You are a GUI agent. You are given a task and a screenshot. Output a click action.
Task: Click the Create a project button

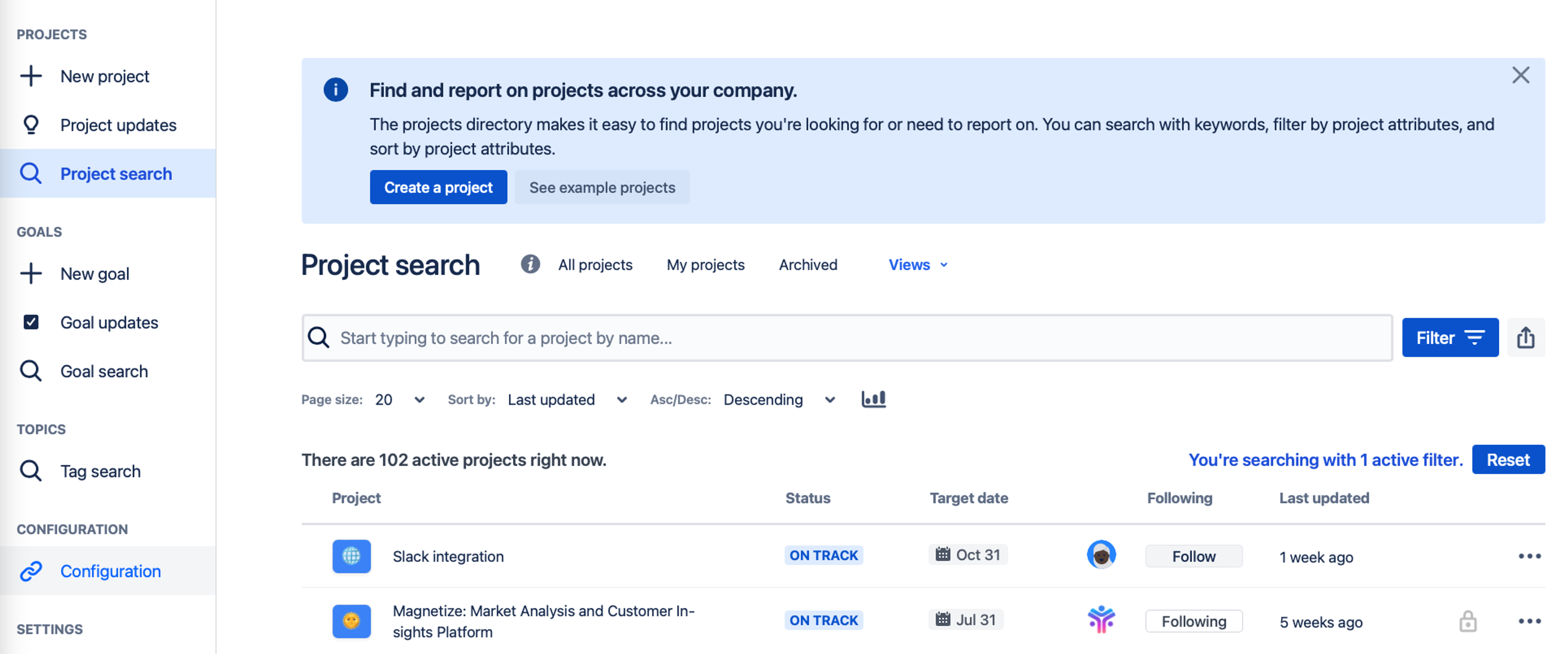point(438,187)
